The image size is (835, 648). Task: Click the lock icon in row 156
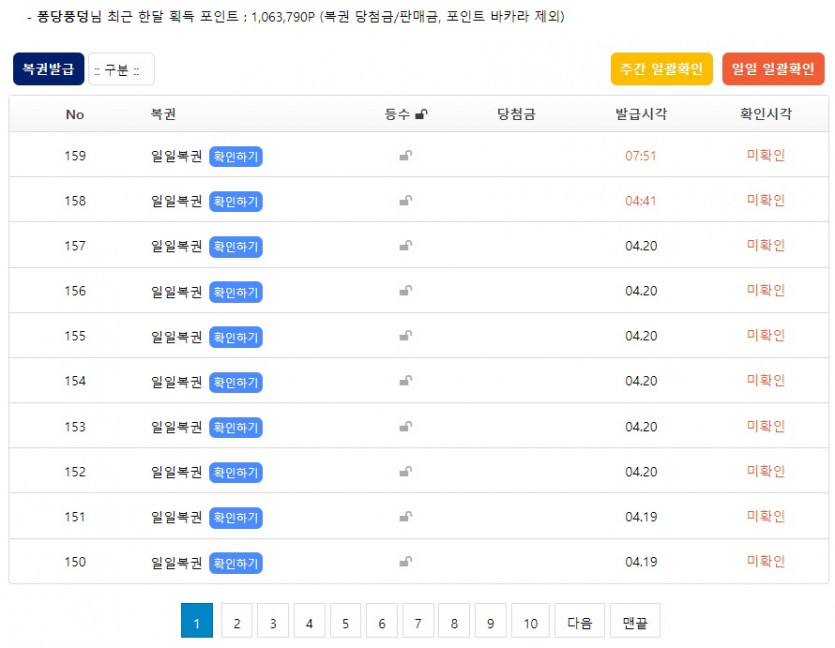pyautogui.click(x=406, y=291)
